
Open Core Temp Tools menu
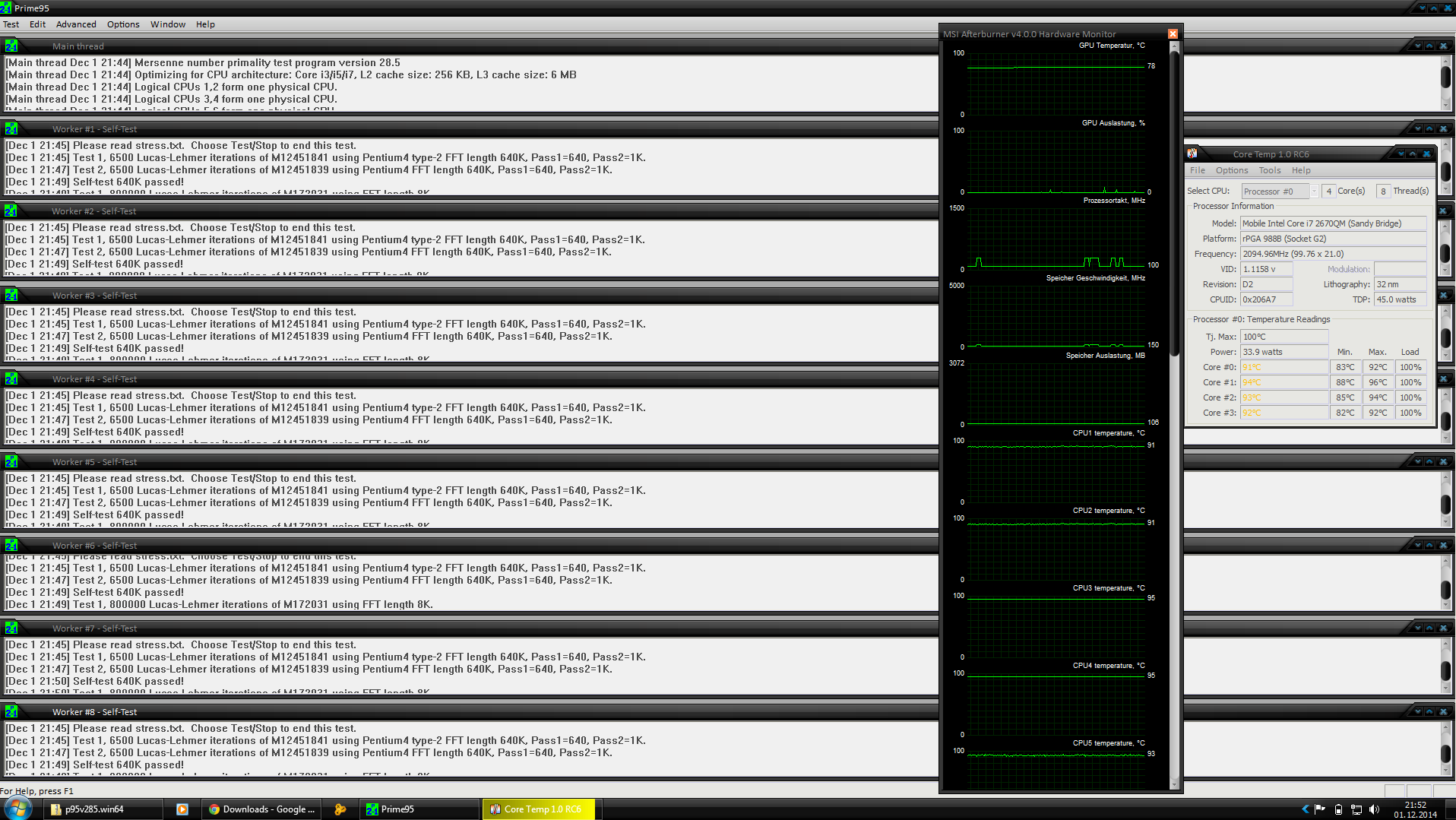point(1270,170)
